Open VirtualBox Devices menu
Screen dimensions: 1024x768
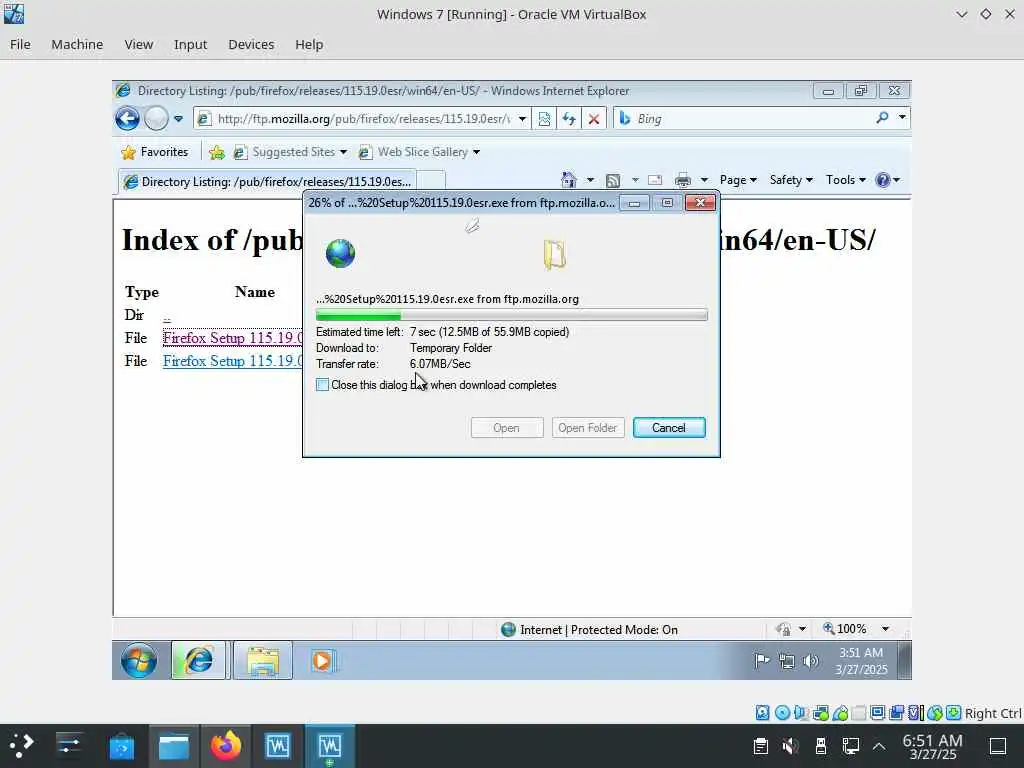click(x=251, y=44)
